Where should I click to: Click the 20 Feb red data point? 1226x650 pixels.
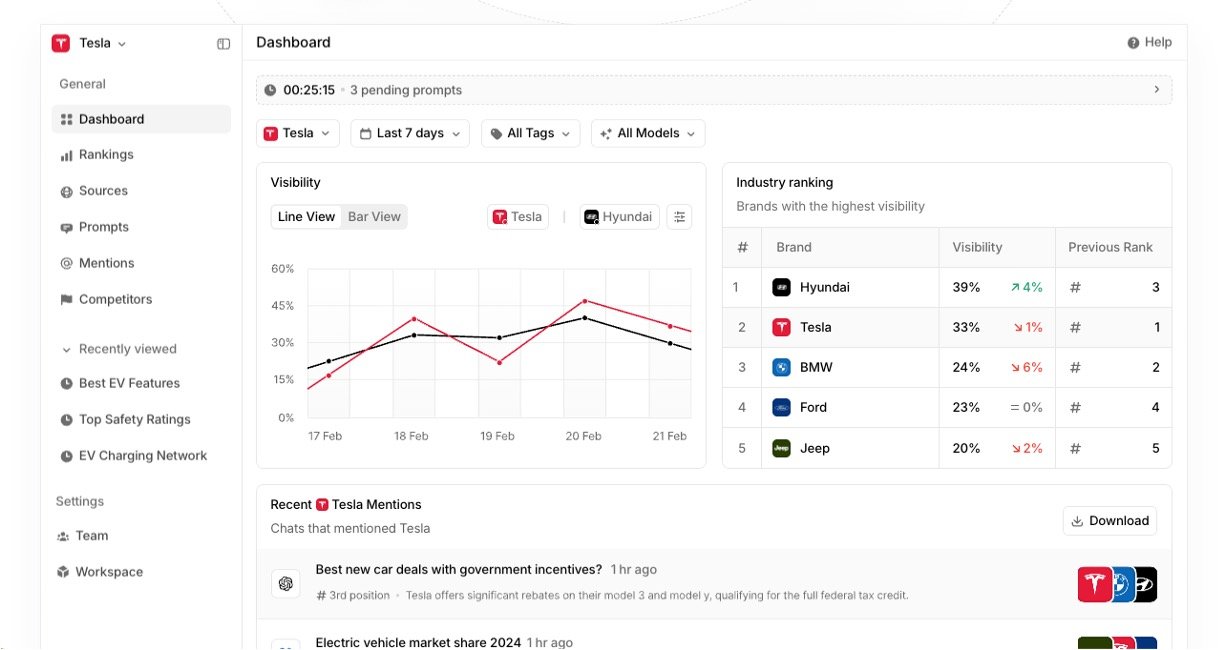tap(584, 301)
